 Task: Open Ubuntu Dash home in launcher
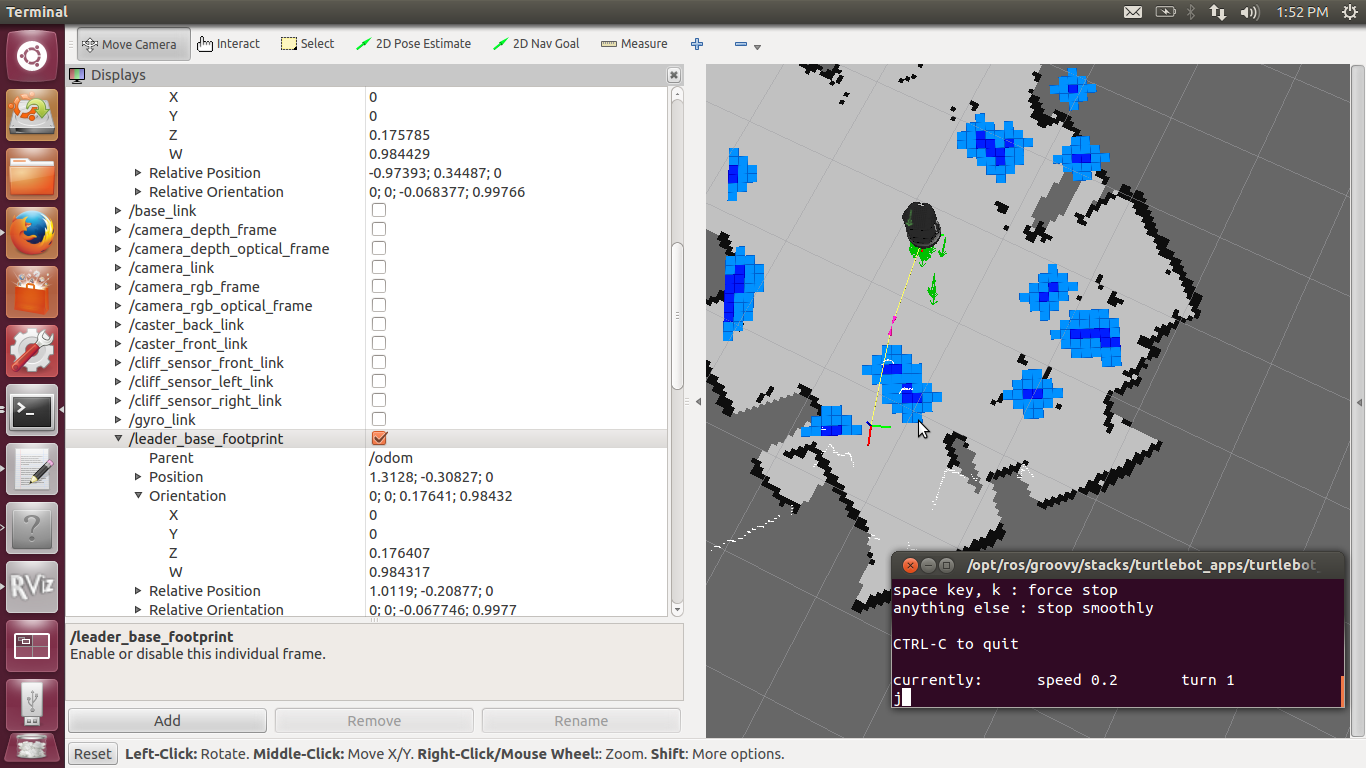32,56
